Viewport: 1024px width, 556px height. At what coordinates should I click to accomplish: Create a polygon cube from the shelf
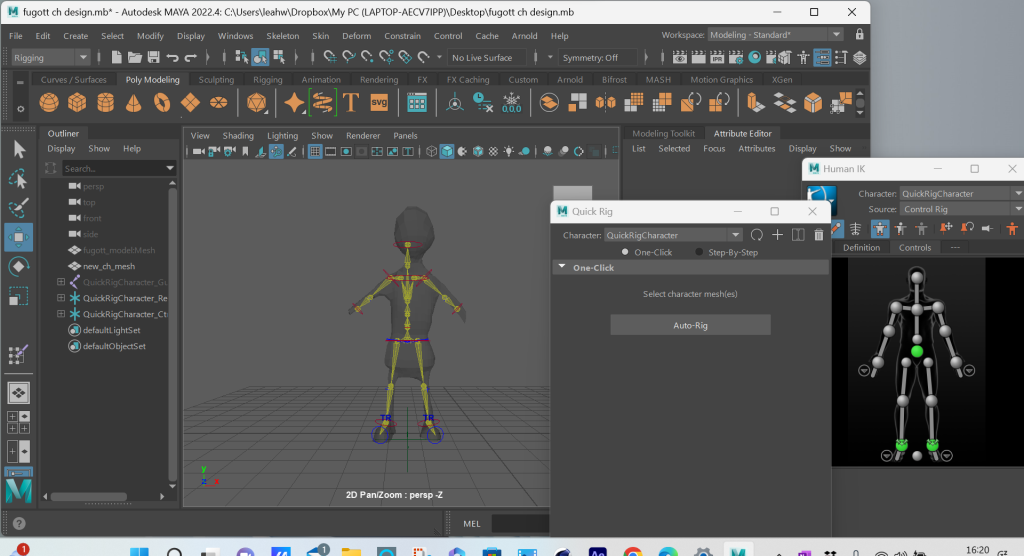(x=77, y=103)
